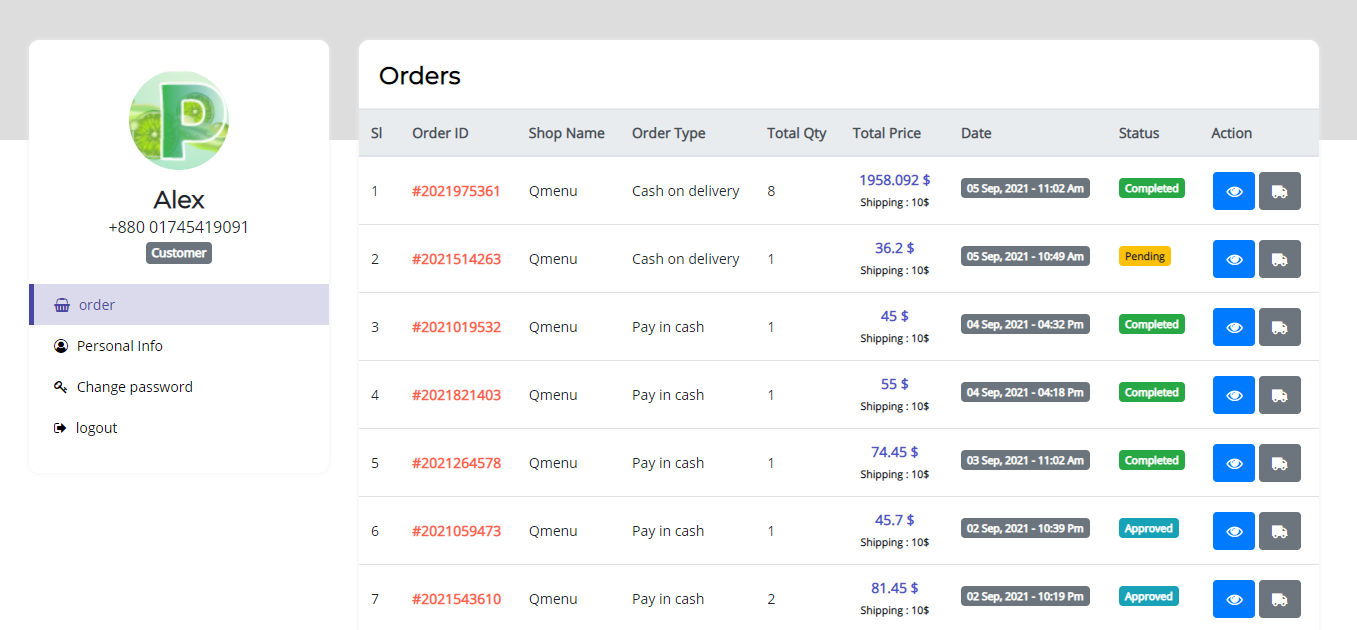Select the order menu item in sidebar
This screenshot has height=630, width=1357.
click(x=97, y=305)
